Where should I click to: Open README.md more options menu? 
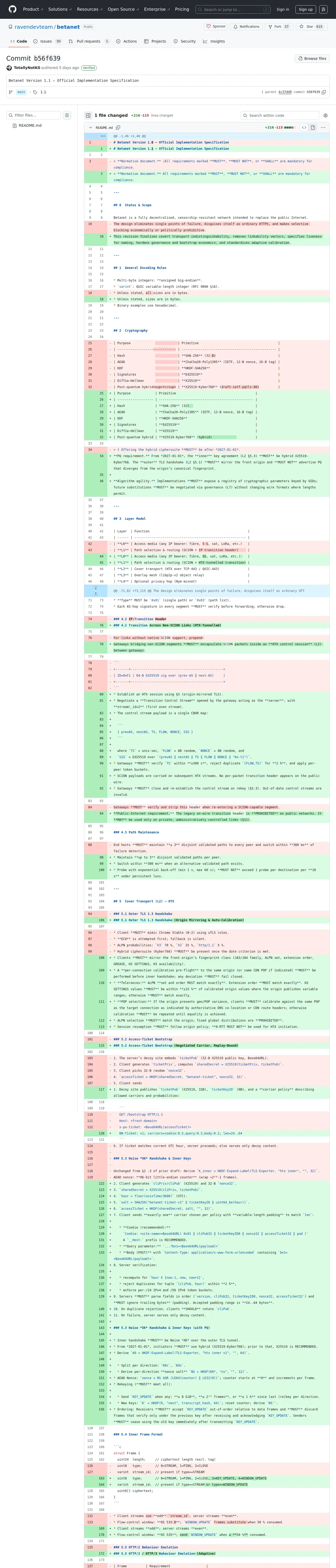pos(323,127)
